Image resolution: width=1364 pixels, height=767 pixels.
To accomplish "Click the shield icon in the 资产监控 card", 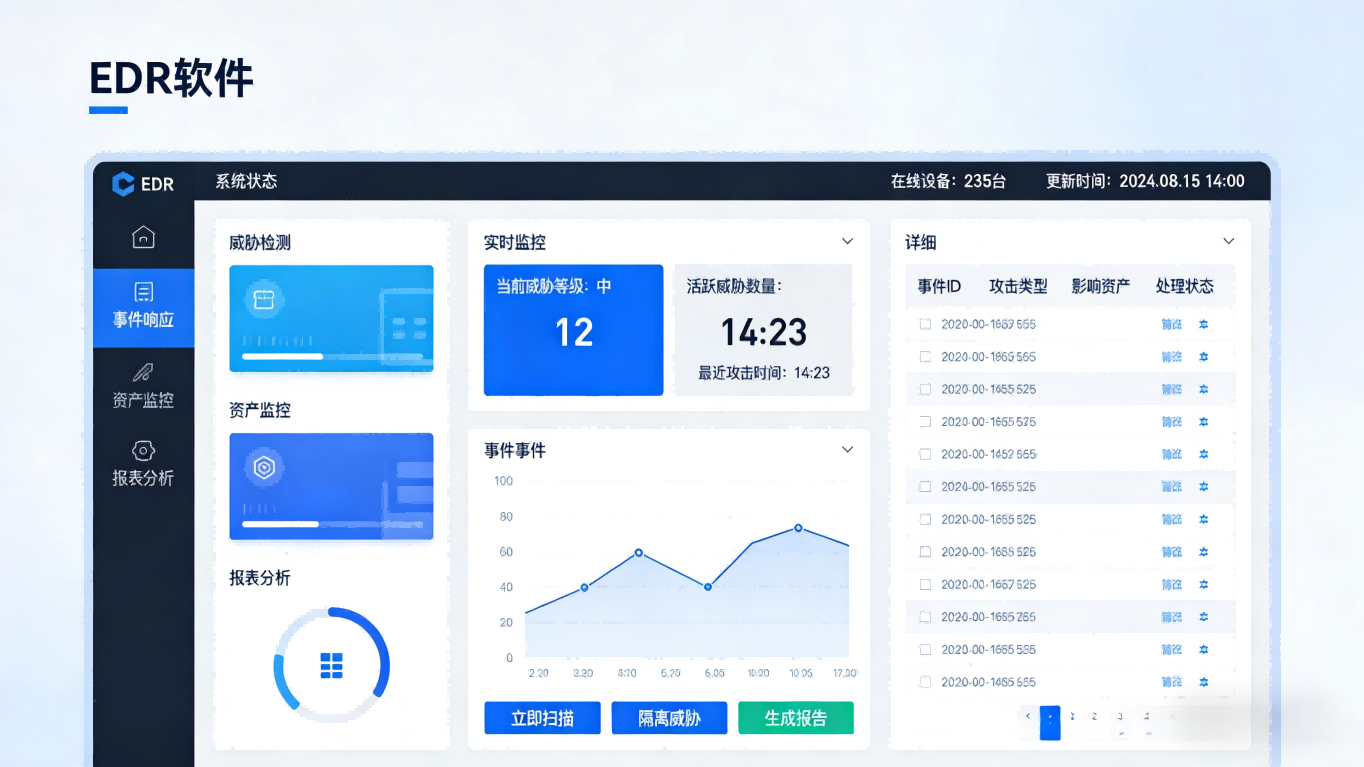I will 263,466.
